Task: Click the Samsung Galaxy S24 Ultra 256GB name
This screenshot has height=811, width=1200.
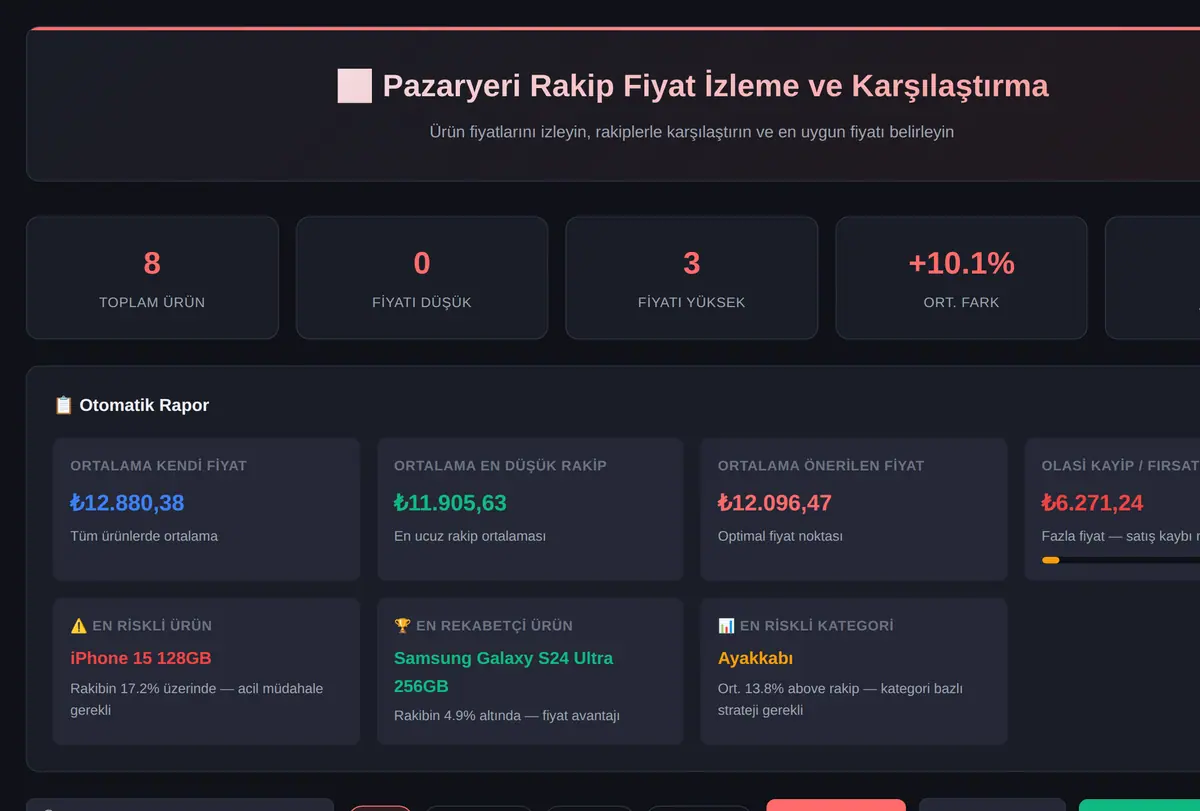Action: click(x=504, y=672)
